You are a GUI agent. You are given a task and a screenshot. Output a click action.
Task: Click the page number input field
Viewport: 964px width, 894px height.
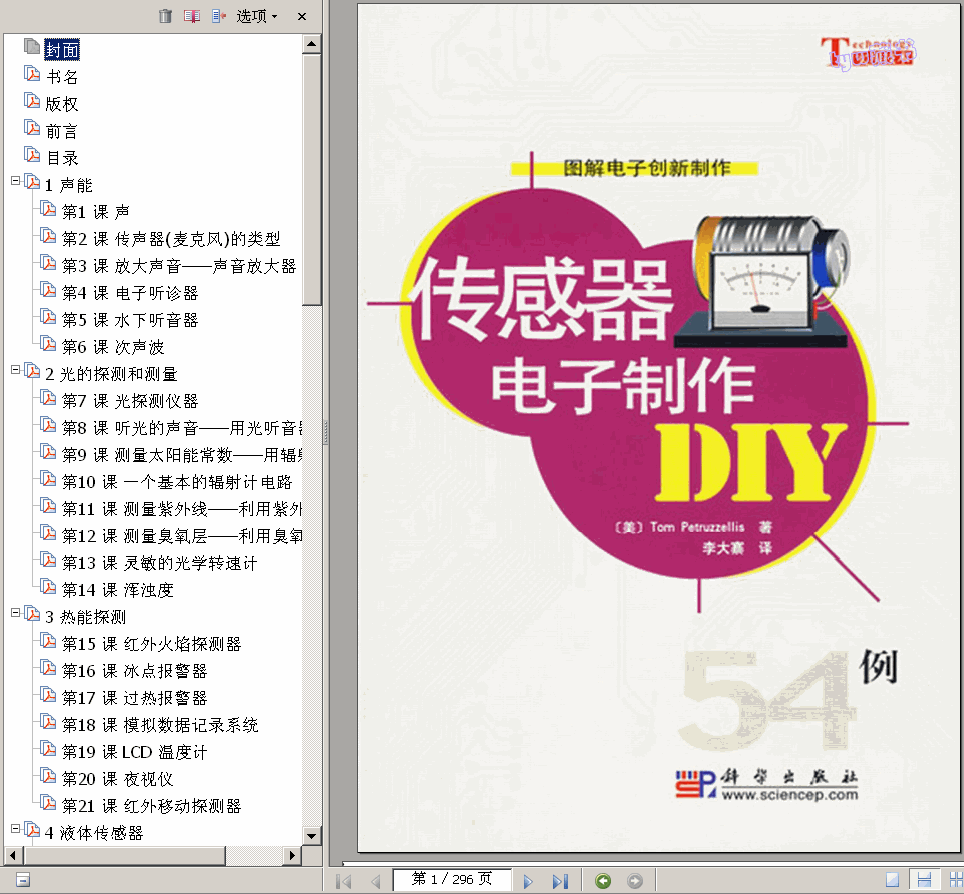pos(452,880)
